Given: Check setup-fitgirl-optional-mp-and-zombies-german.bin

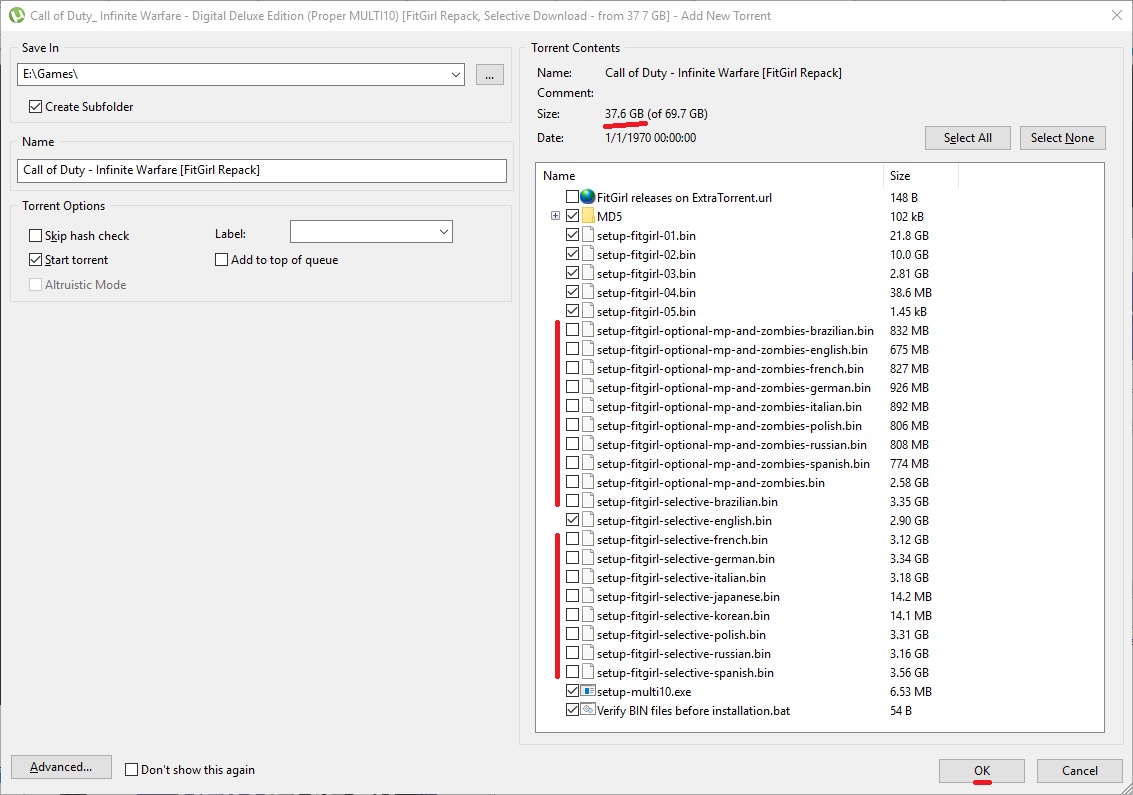Looking at the screenshot, I should coord(572,387).
